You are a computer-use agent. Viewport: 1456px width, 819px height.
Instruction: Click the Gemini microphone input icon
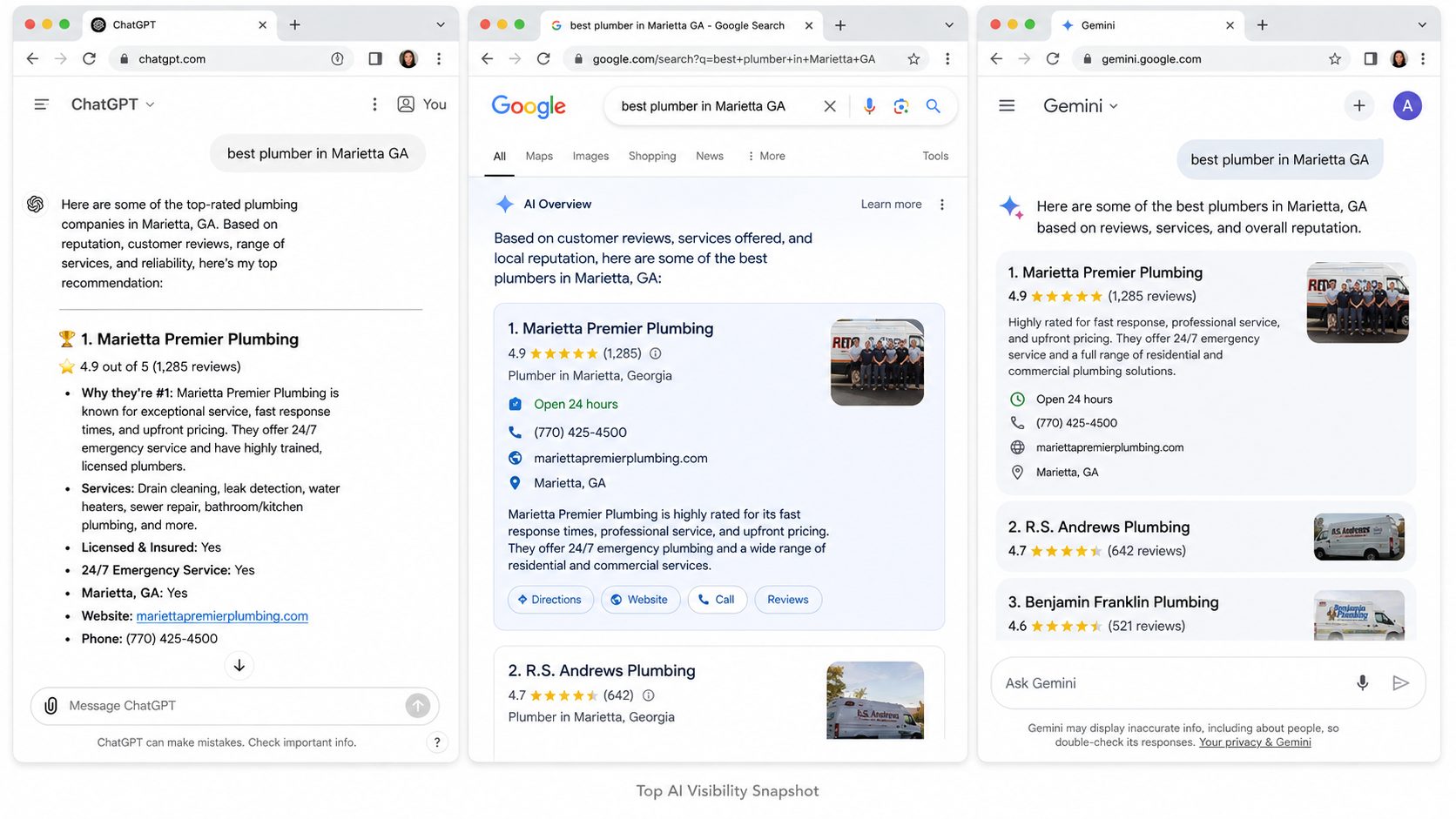(x=1363, y=683)
